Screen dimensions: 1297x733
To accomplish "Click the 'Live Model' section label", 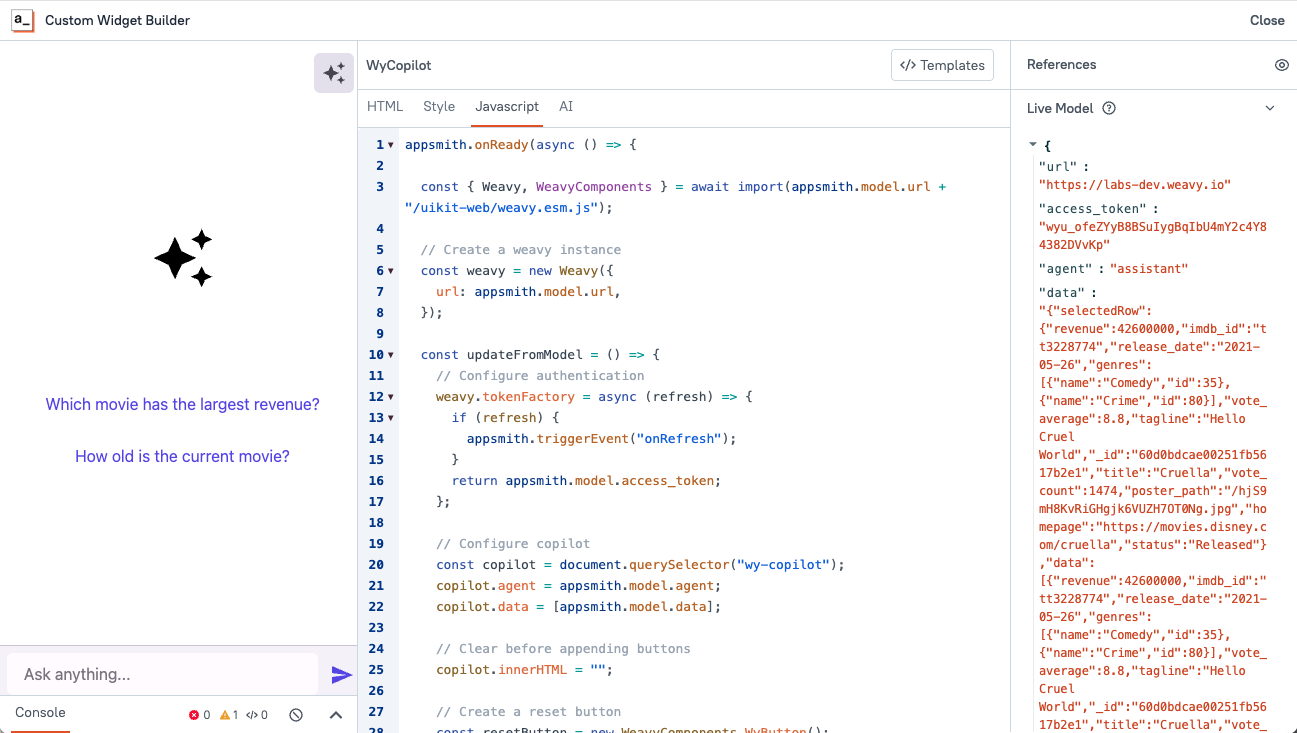I will pos(1060,108).
